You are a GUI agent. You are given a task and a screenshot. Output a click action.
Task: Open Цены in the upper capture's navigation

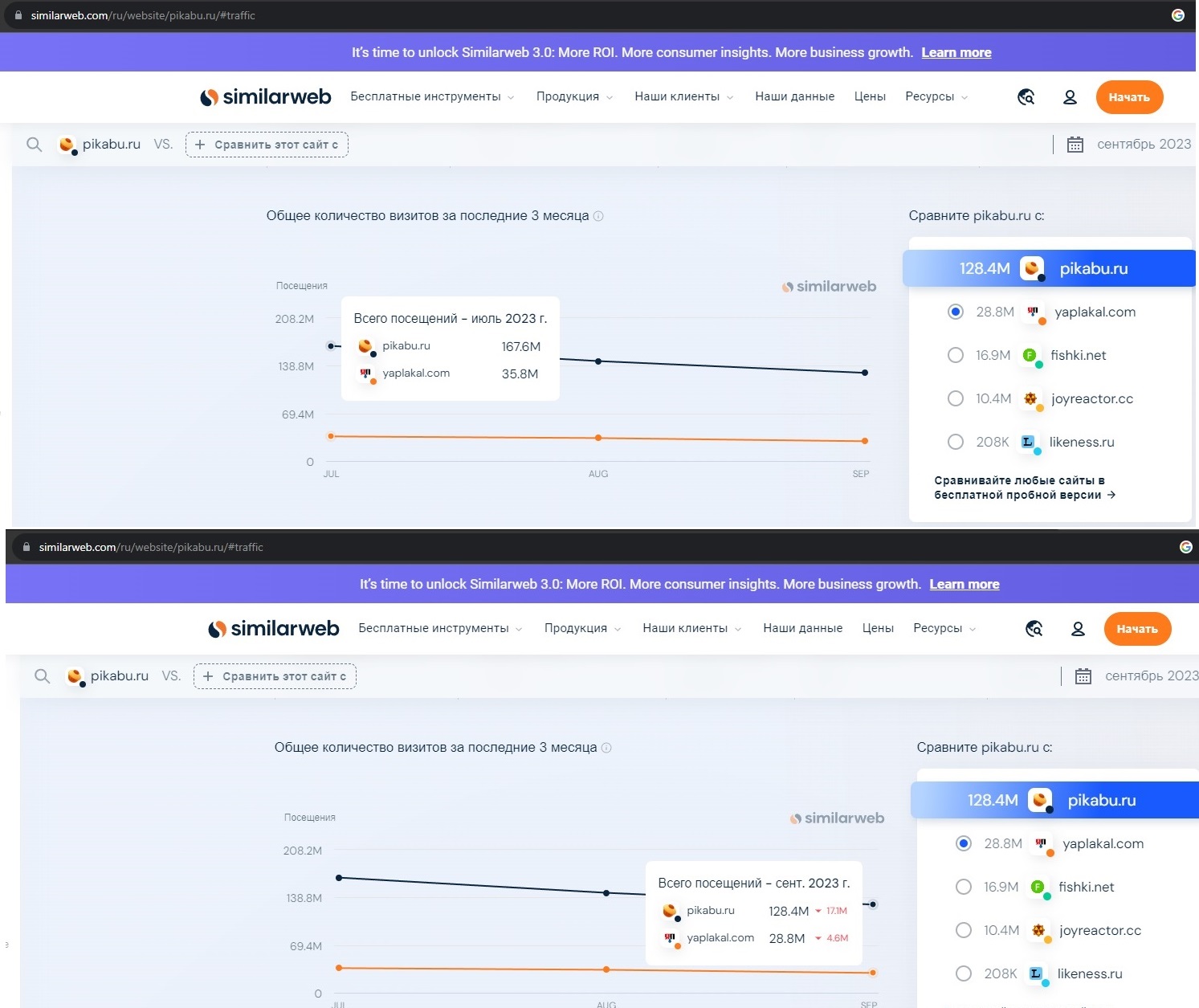870,96
